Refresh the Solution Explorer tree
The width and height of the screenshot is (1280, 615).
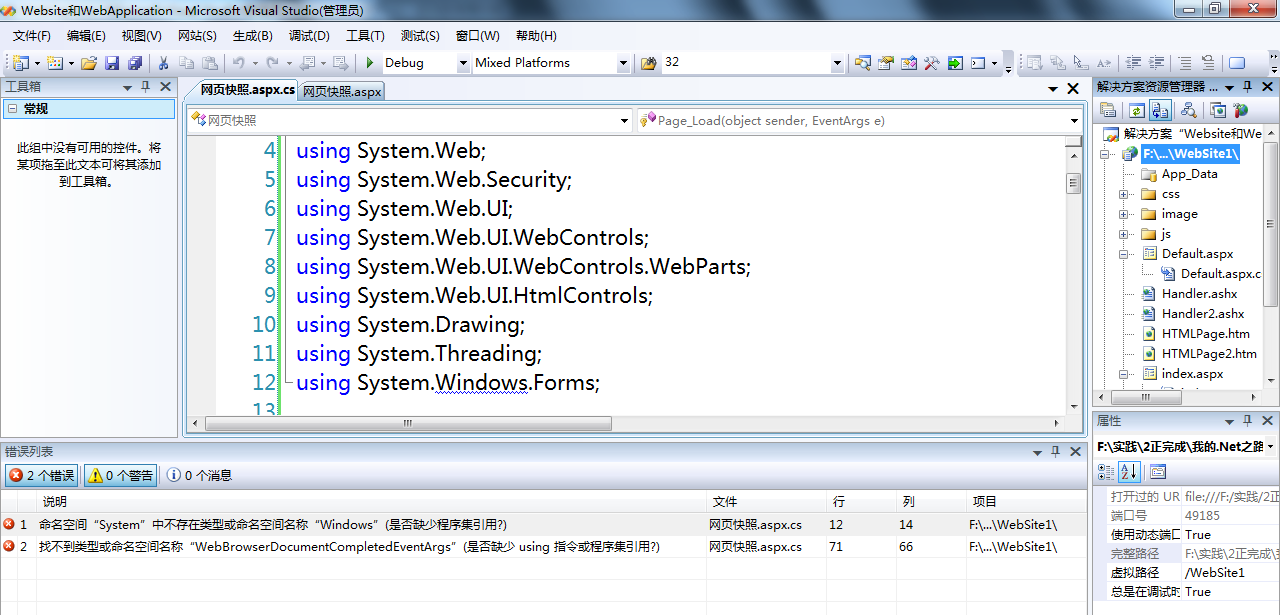click(1137, 110)
